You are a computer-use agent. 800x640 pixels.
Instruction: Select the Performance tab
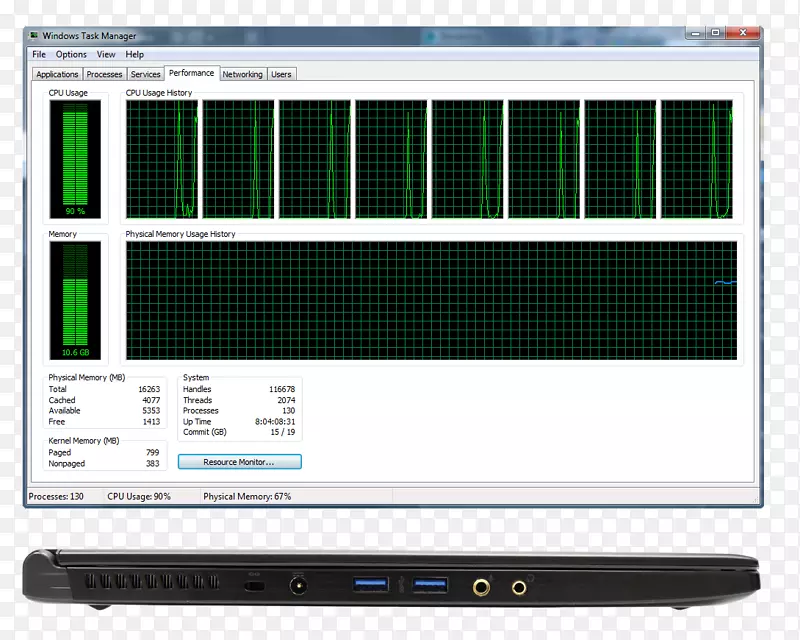191,73
